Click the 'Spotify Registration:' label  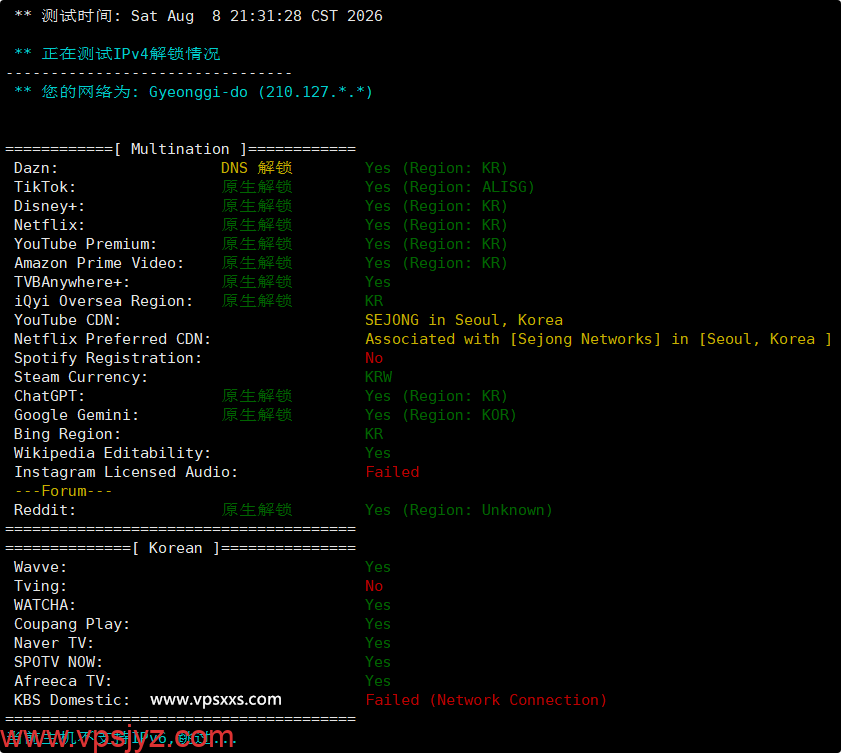[107, 358]
